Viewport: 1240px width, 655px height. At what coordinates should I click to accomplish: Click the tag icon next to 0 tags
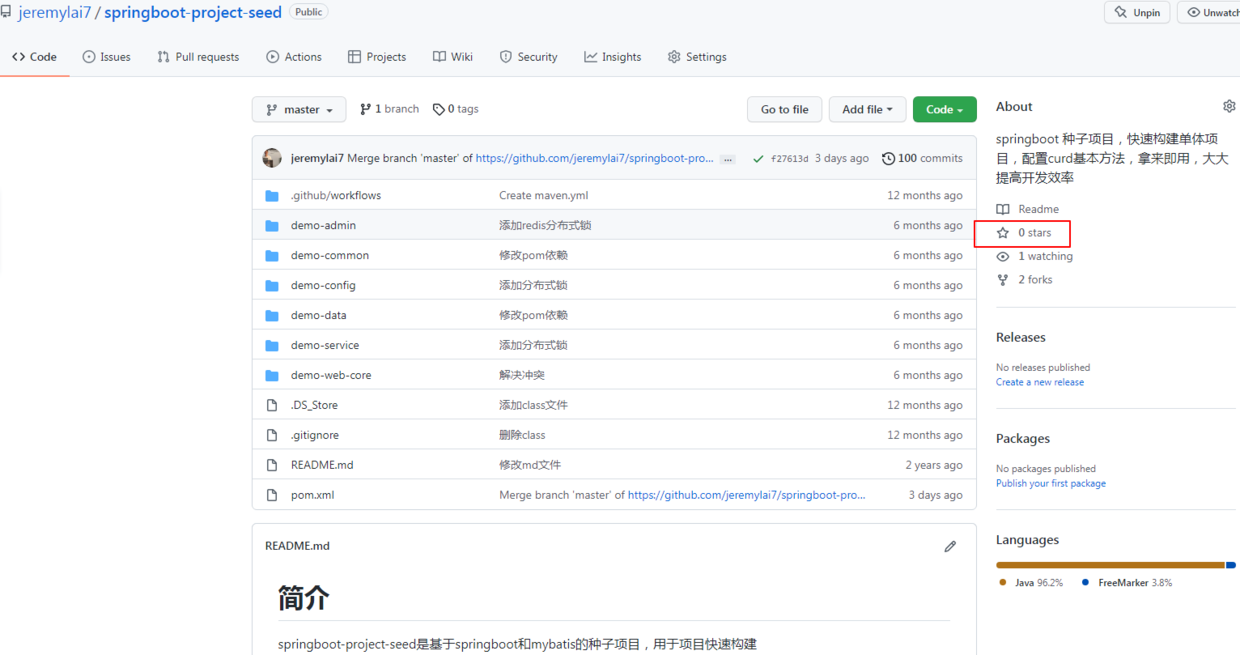438,109
